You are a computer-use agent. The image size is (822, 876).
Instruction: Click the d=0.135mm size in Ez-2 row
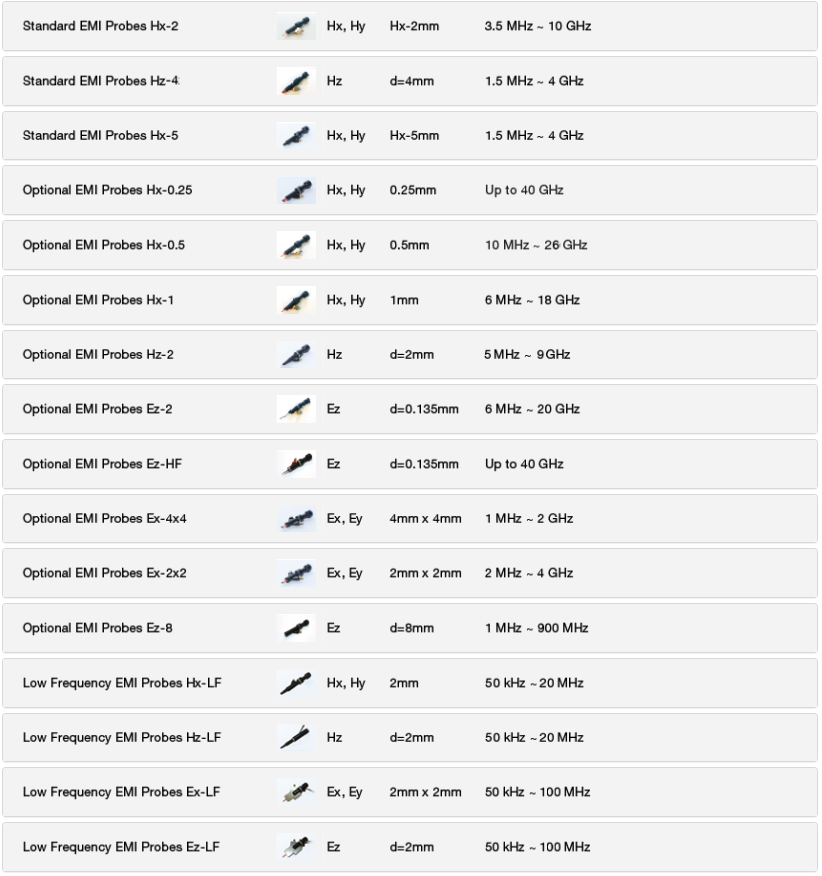click(424, 410)
